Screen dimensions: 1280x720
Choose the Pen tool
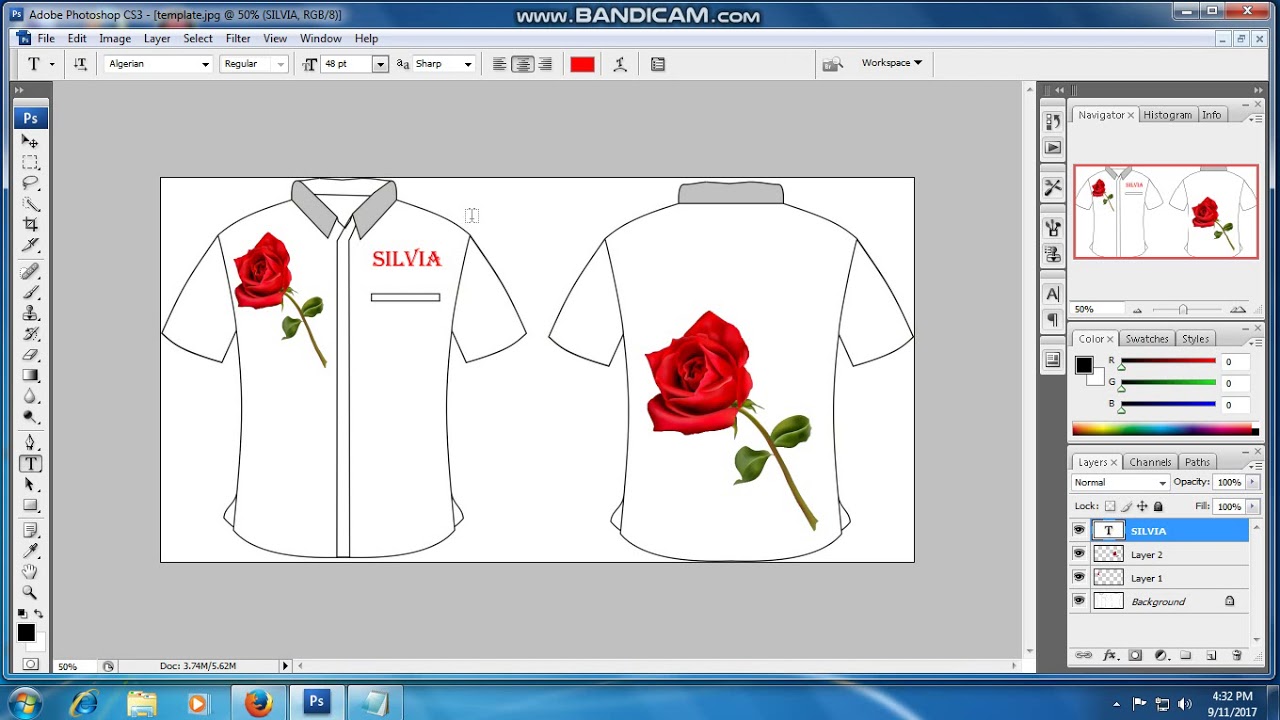[x=31, y=442]
